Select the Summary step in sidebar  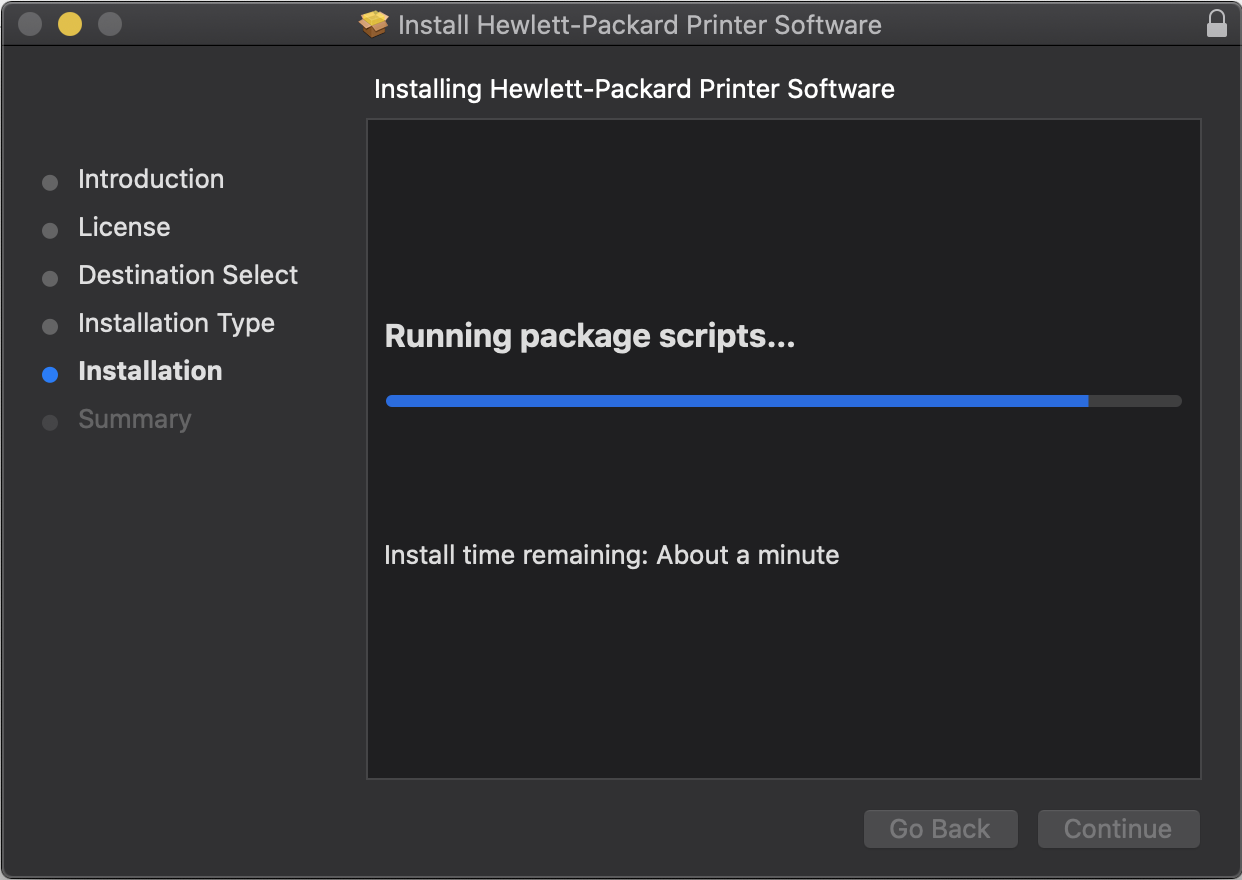click(134, 420)
